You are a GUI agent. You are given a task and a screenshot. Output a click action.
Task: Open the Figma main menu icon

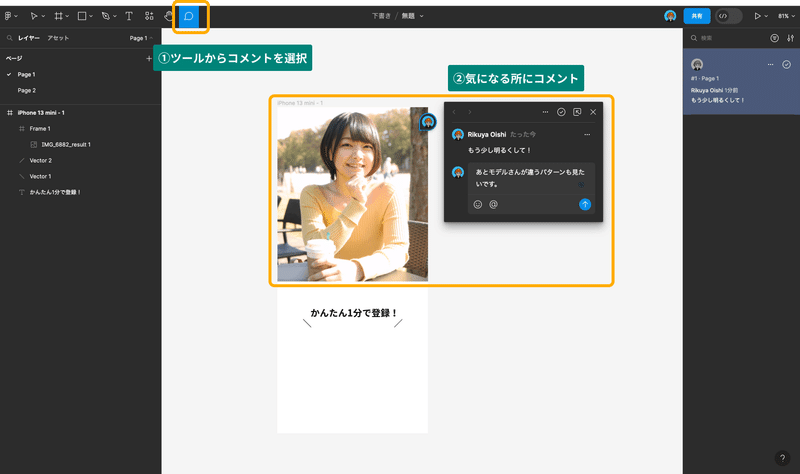pos(8,16)
